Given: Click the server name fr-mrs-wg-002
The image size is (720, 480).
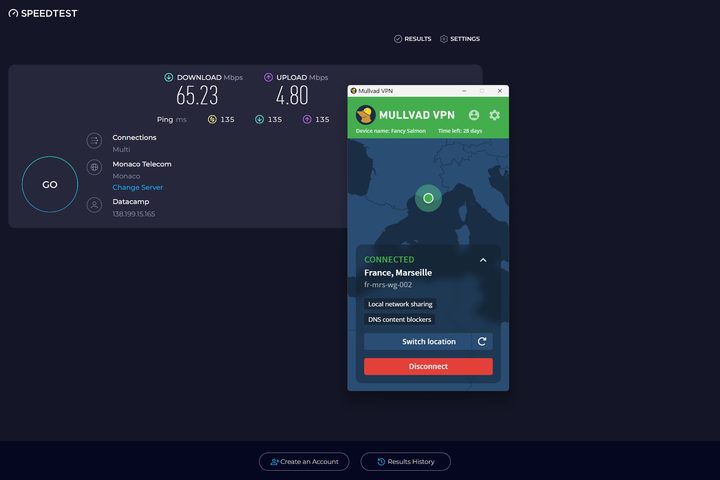Looking at the screenshot, I should point(388,285).
